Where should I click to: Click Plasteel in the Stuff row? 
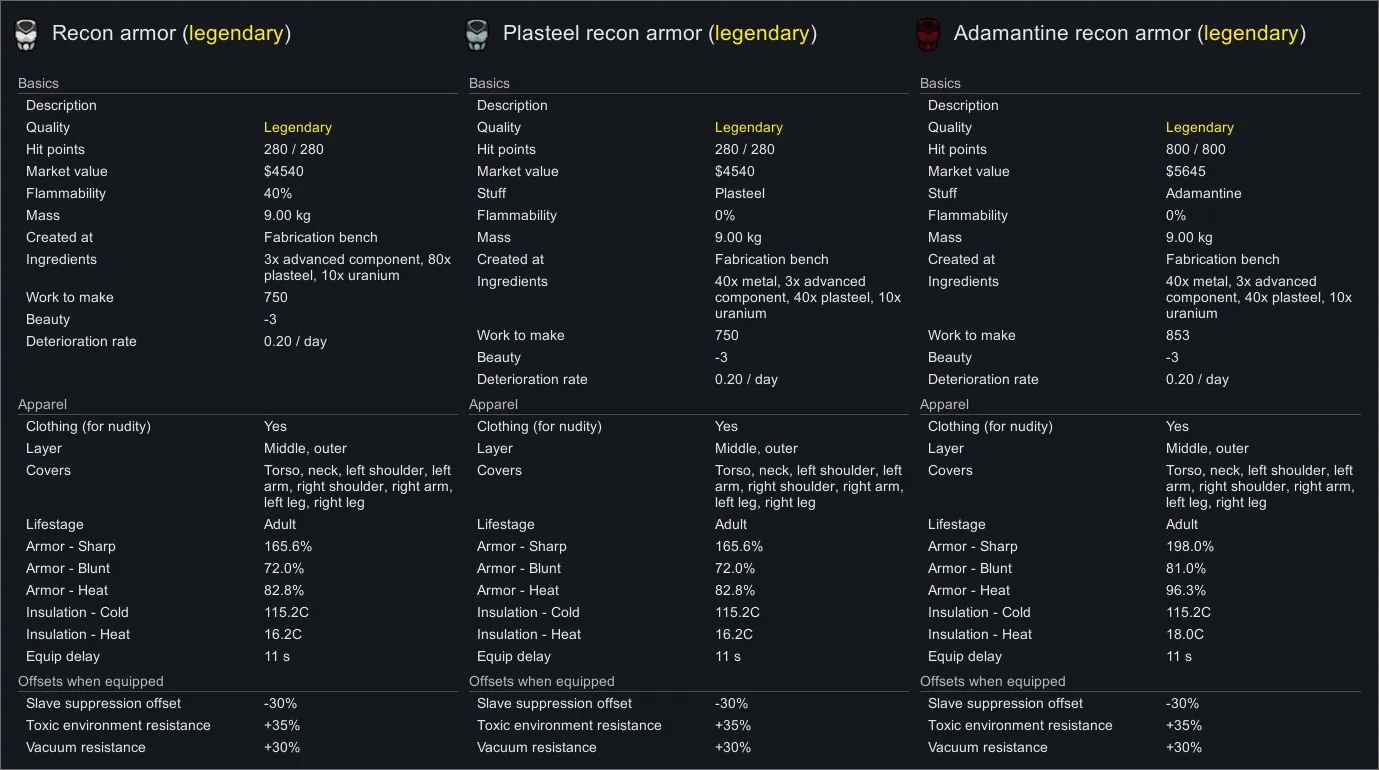click(x=740, y=193)
